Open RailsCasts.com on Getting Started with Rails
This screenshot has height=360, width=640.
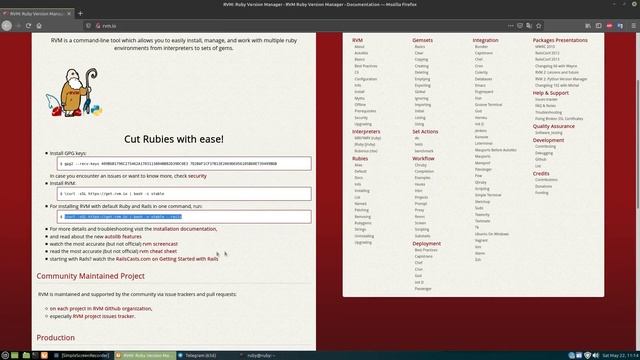(167, 259)
